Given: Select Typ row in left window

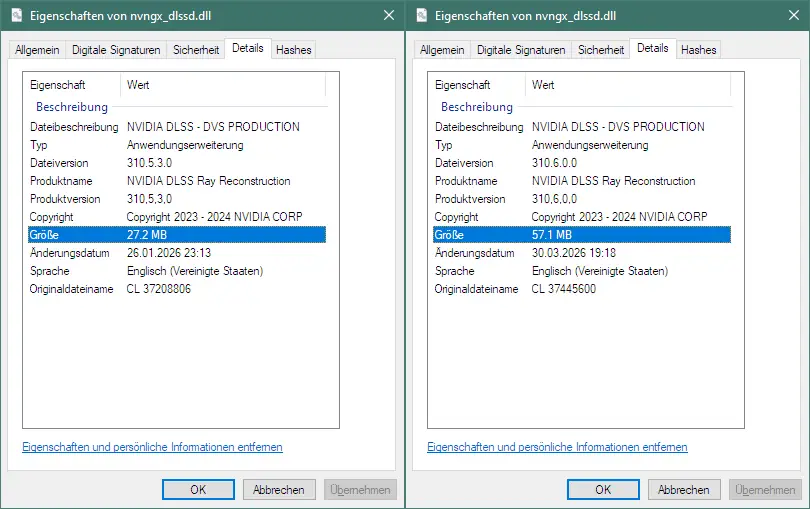Looking at the screenshot, I should (177, 145).
